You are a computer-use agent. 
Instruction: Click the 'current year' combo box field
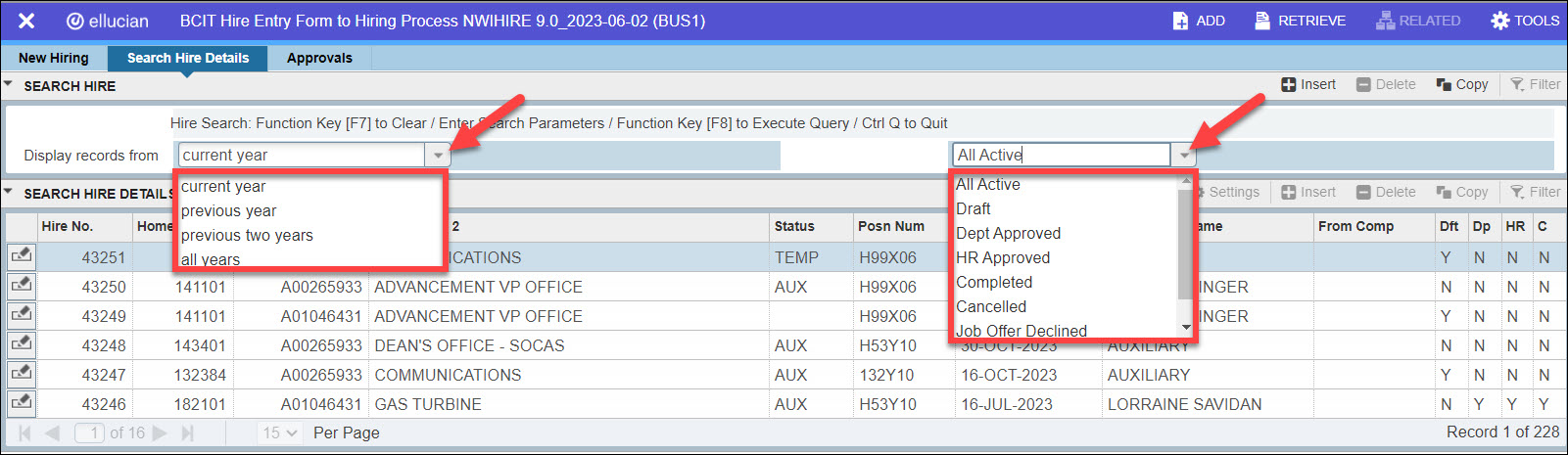click(x=301, y=155)
